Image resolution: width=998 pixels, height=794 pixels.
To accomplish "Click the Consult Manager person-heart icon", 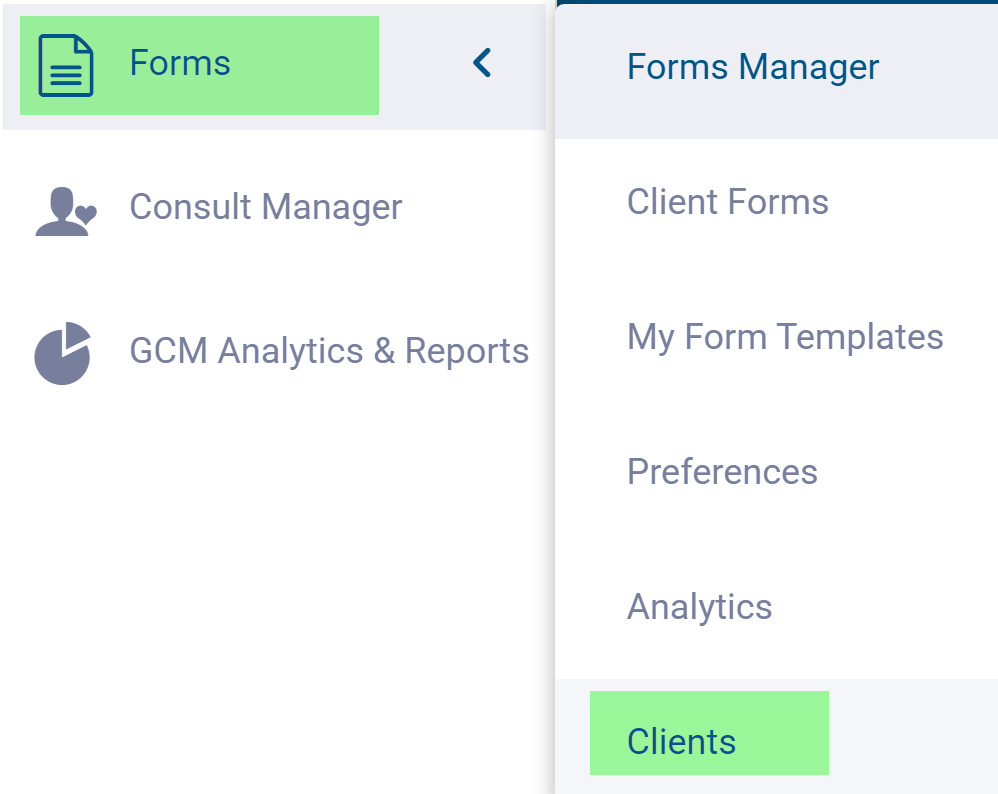I will tap(65, 210).
